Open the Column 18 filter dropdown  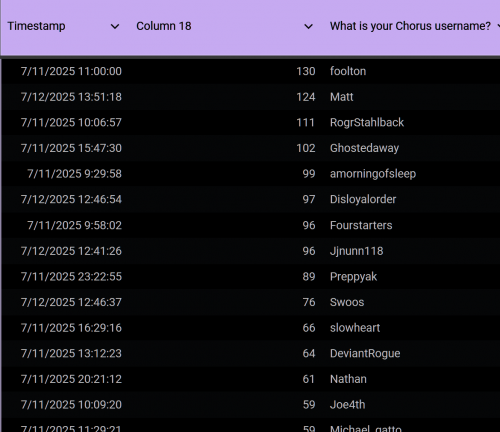tap(309, 26)
